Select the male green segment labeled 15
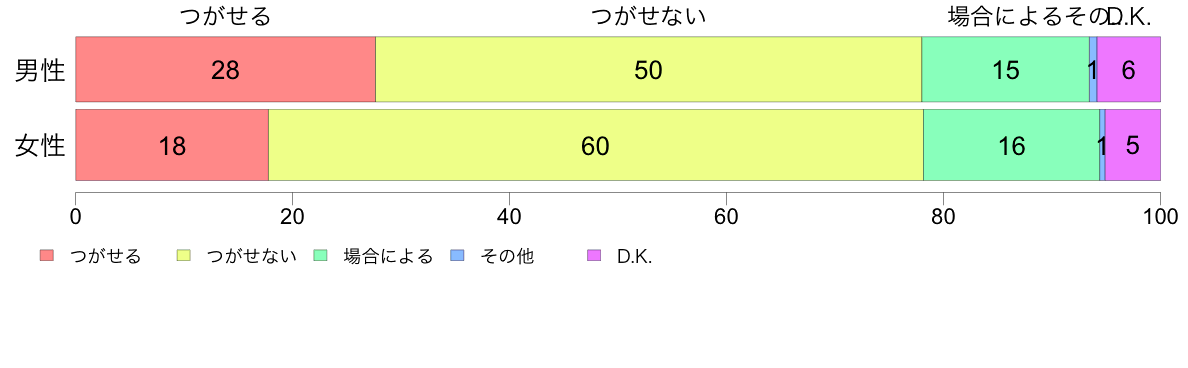 tap(1005, 69)
